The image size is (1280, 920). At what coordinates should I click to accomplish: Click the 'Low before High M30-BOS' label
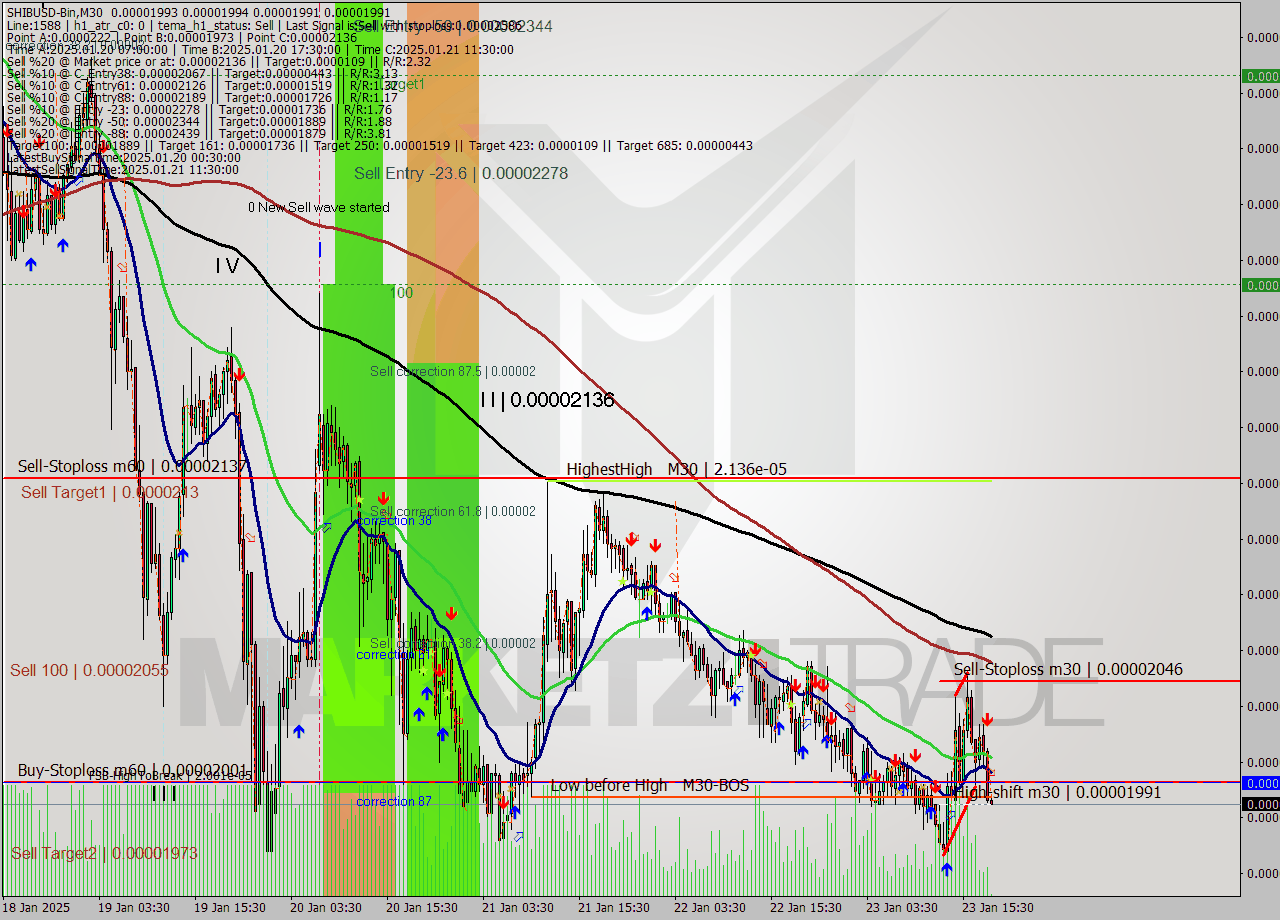coord(650,786)
